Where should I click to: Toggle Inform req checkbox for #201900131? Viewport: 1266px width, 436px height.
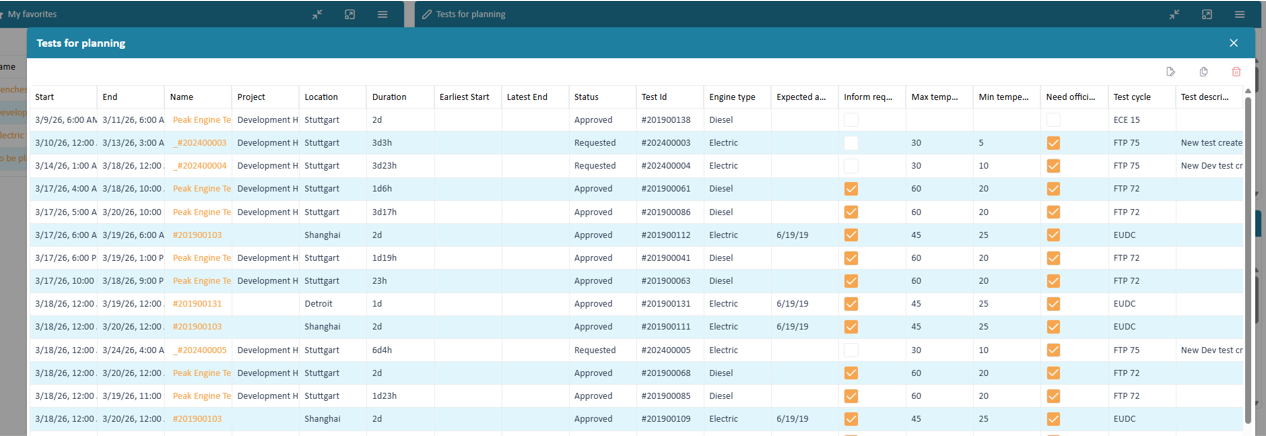coord(851,304)
